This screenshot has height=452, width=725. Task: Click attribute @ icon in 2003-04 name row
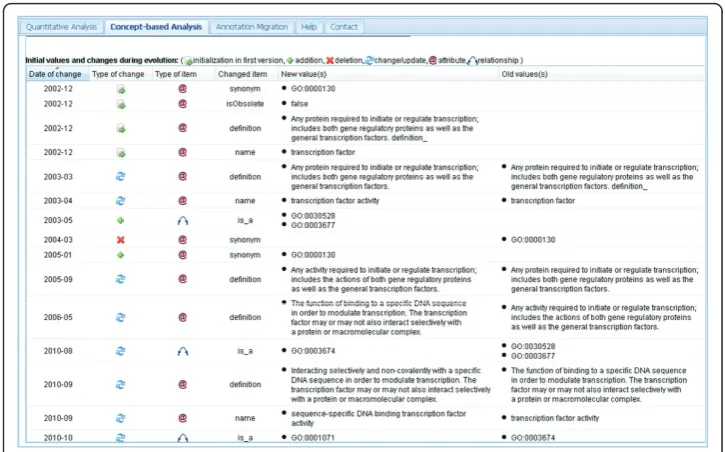(183, 201)
